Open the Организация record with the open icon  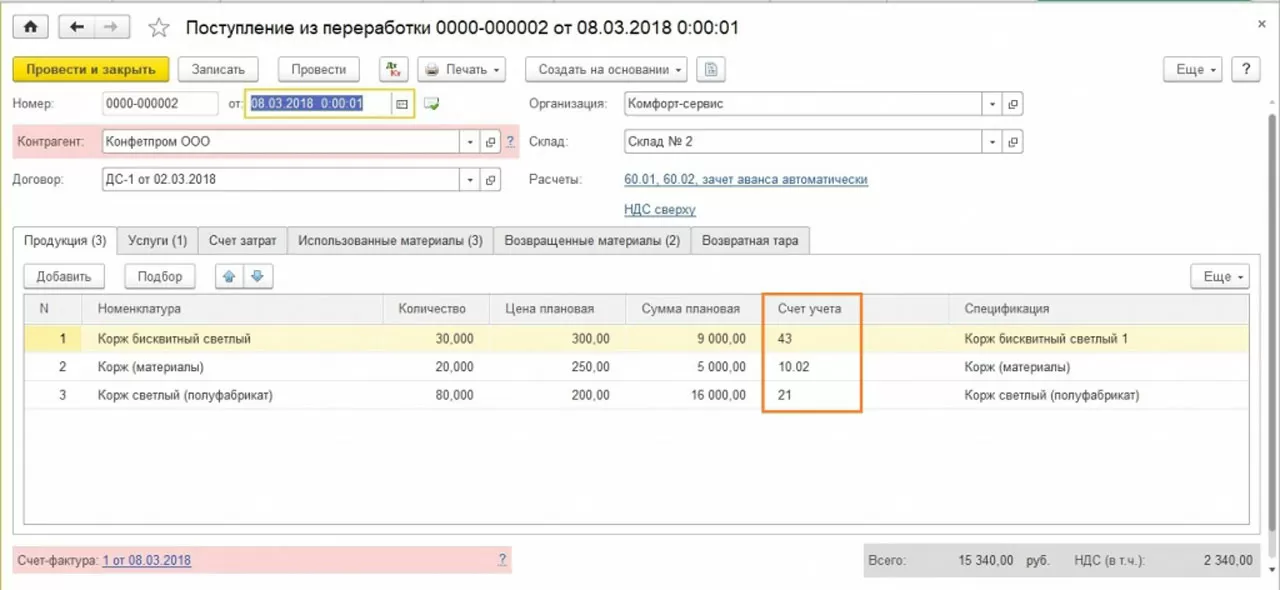point(1013,104)
